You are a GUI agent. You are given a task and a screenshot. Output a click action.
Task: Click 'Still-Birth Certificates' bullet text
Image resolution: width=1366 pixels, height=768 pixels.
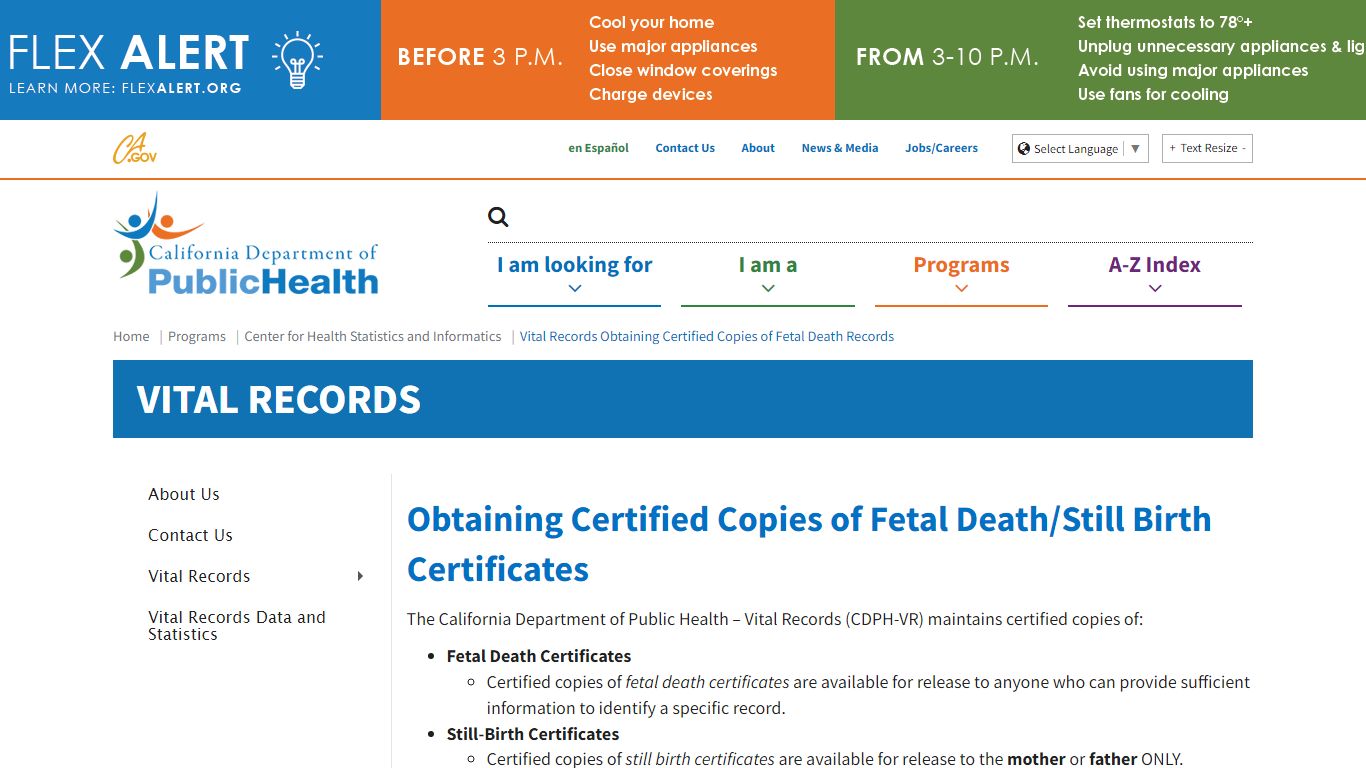pos(533,734)
